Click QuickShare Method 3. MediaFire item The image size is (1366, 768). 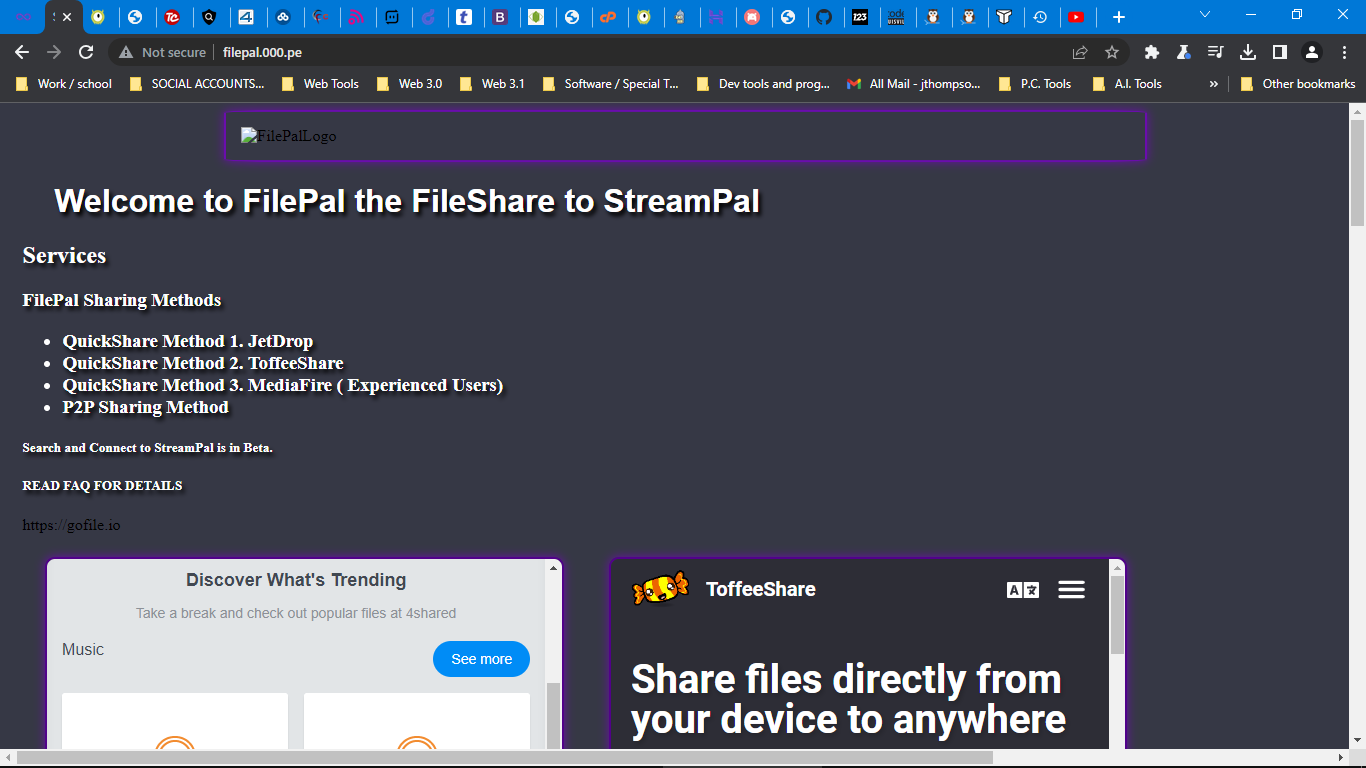(x=283, y=385)
